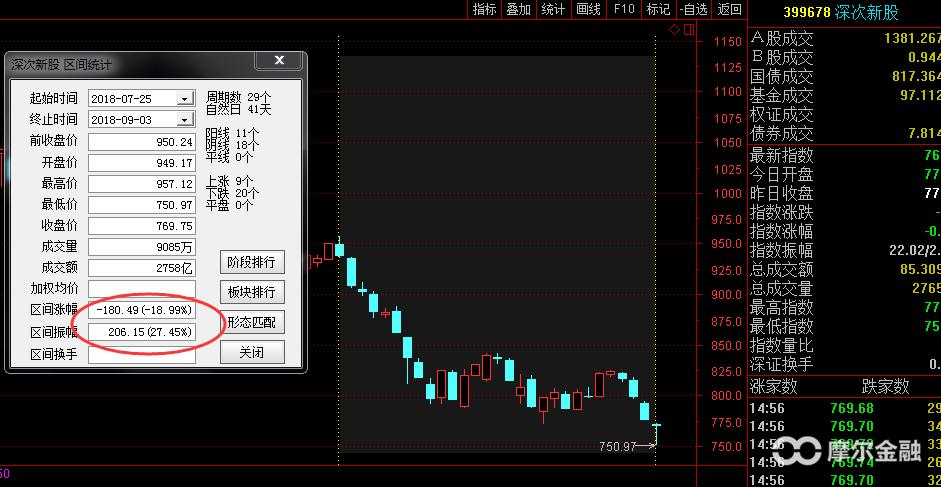
Task: Click the 返回 back button
Action: [729, 10]
